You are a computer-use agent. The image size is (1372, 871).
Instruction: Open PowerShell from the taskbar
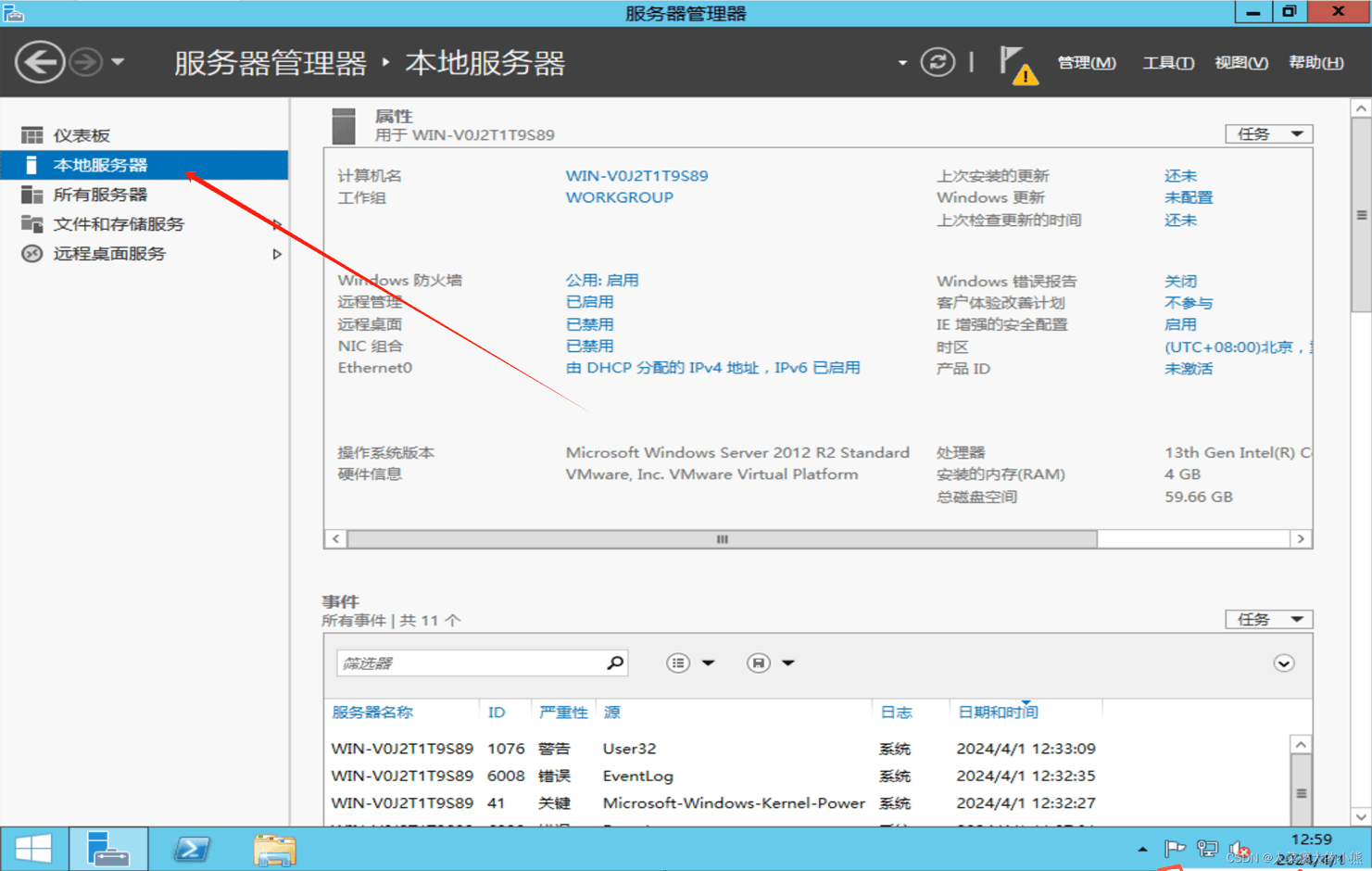192,849
